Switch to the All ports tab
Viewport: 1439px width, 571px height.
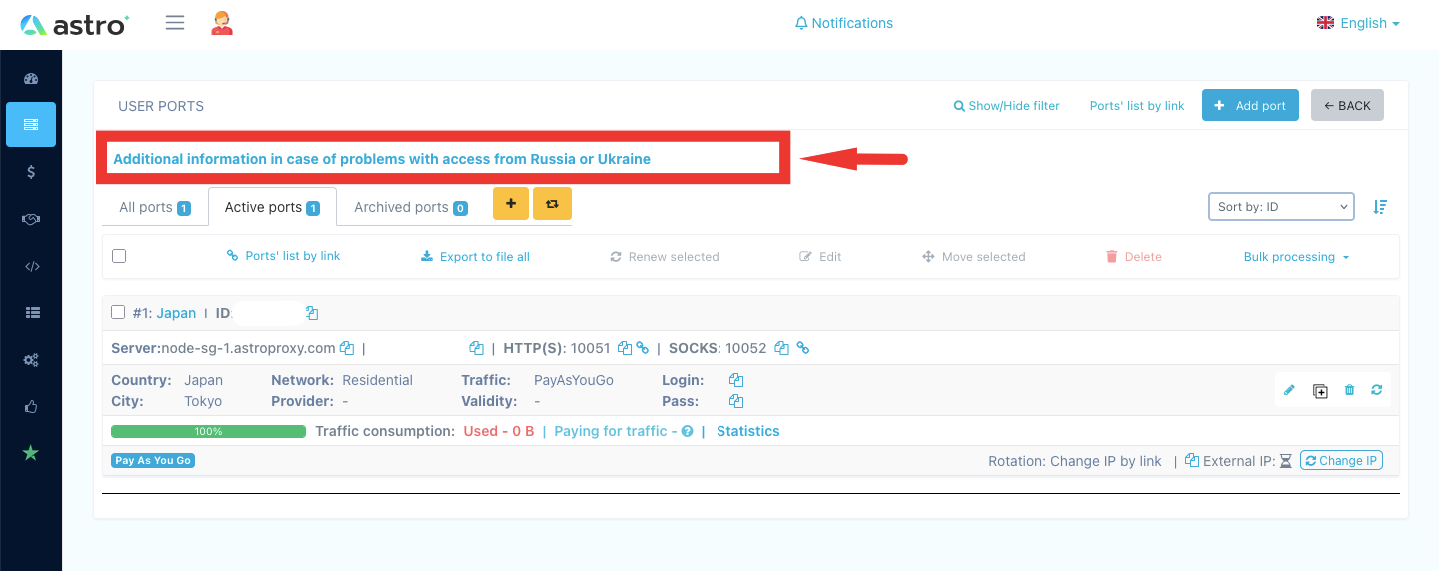tap(155, 207)
